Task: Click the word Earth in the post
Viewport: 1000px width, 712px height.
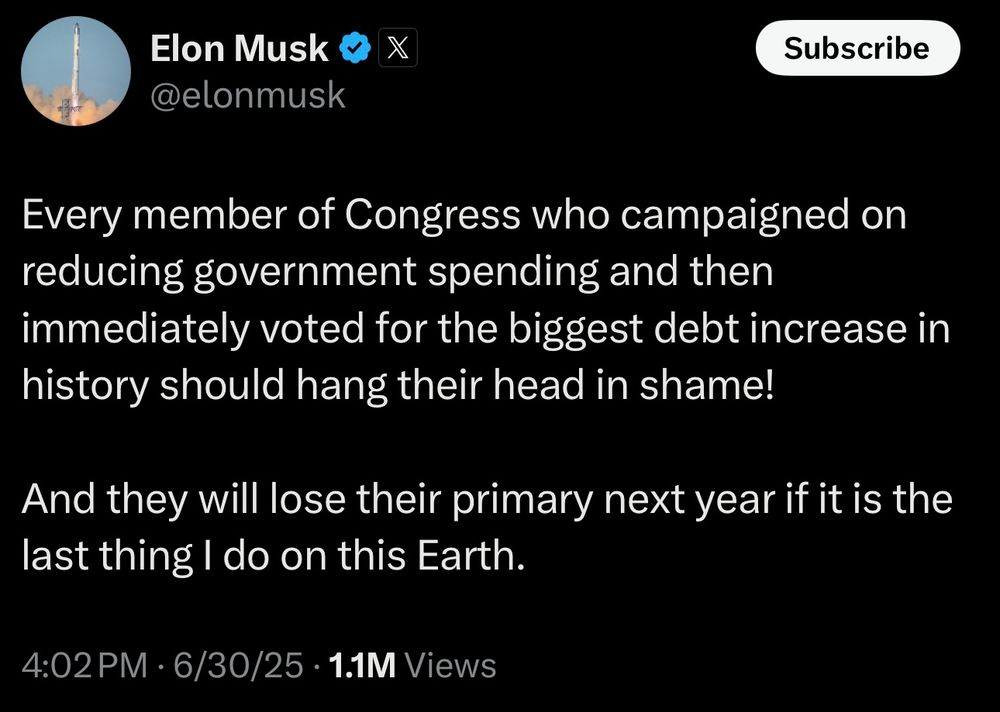Action: [x=471, y=556]
